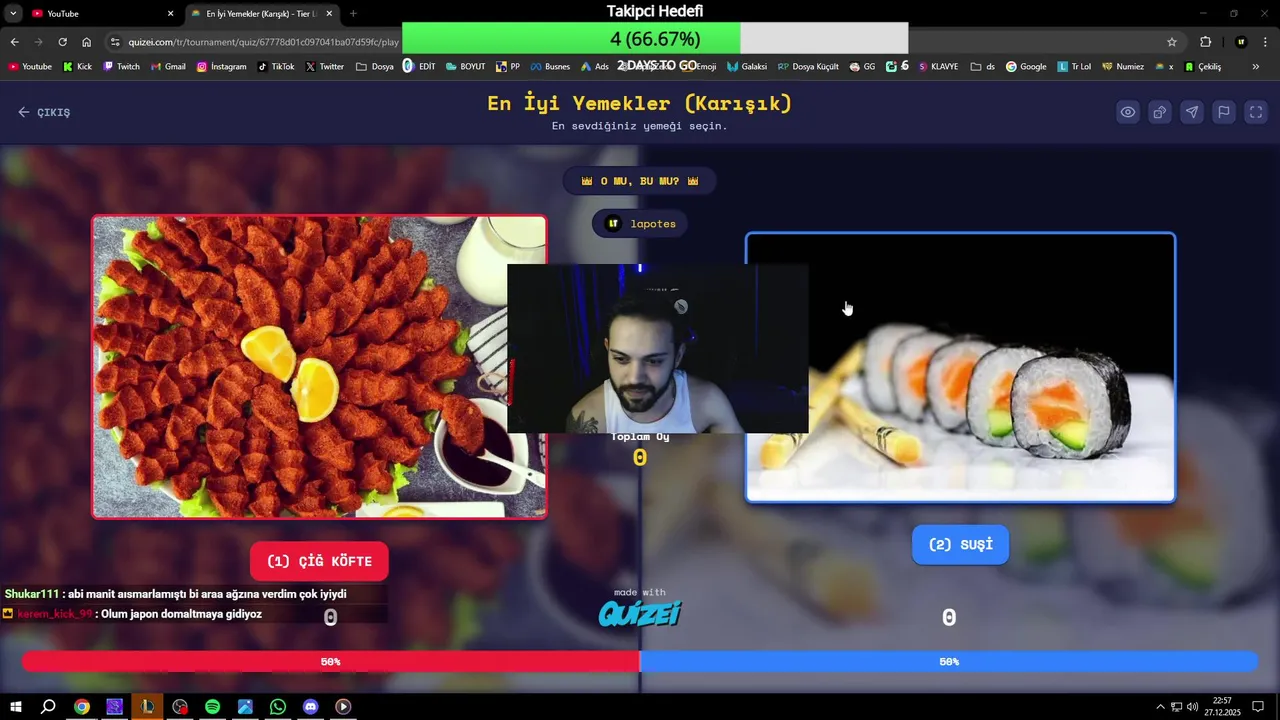Go to the browser home page
The image size is (1280, 720).
click(x=86, y=42)
